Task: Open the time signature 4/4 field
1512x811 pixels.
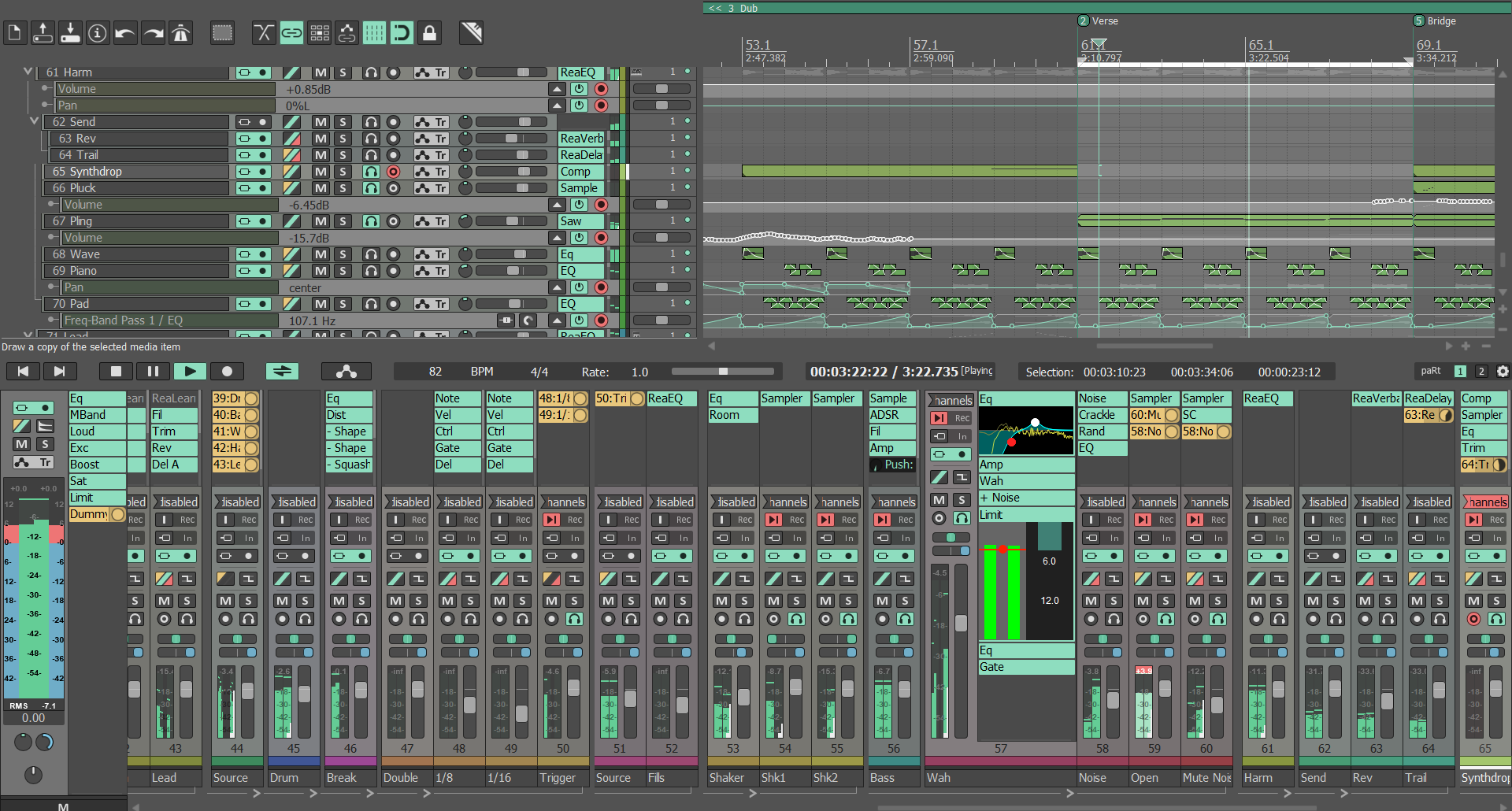Action: coord(539,372)
